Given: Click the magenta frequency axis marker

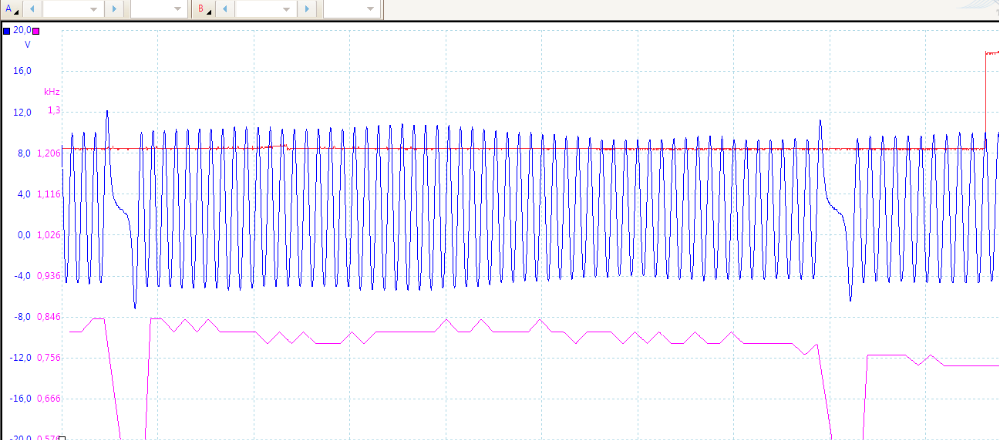Looking at the screenshot, I should tap(37, 32).
